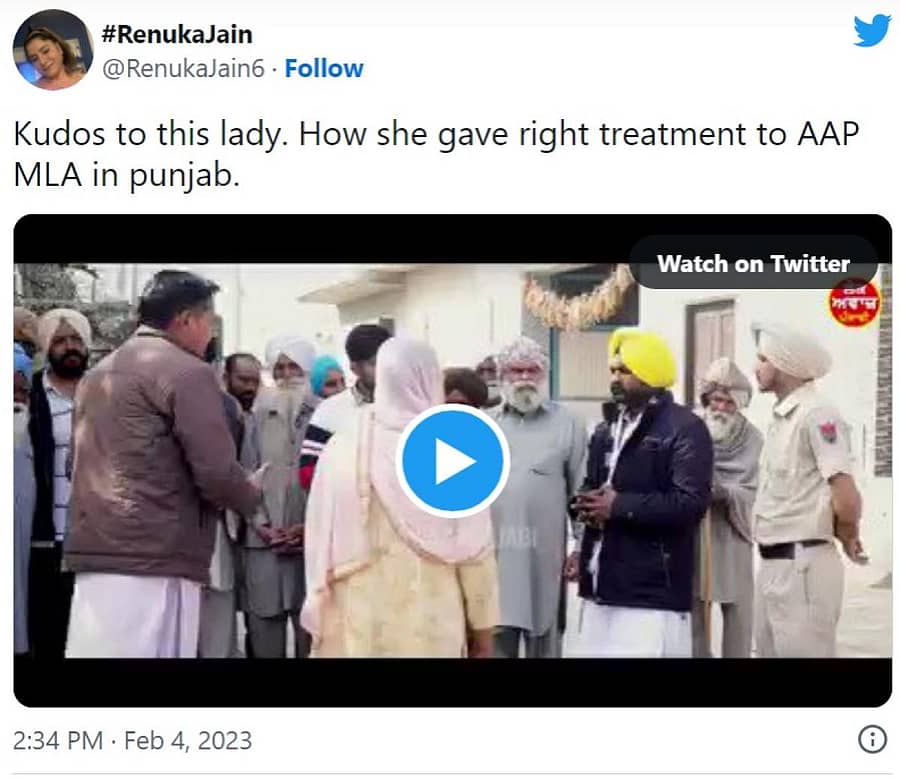Click the Twitter bird logo
900x780 pixels.
click(x=871, y=31)
